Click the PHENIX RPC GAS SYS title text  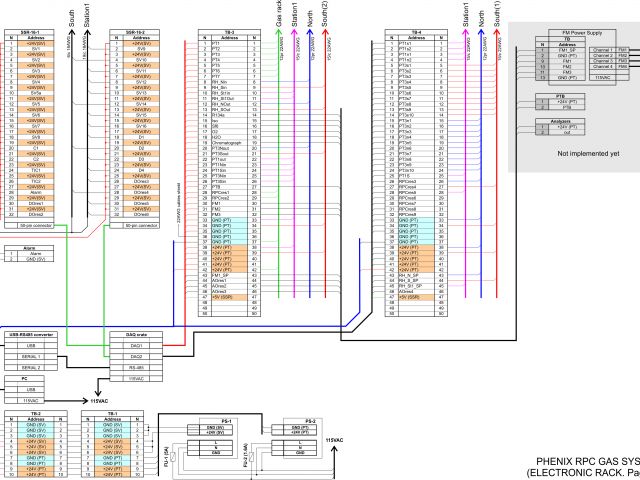click(x=581, y=462)
